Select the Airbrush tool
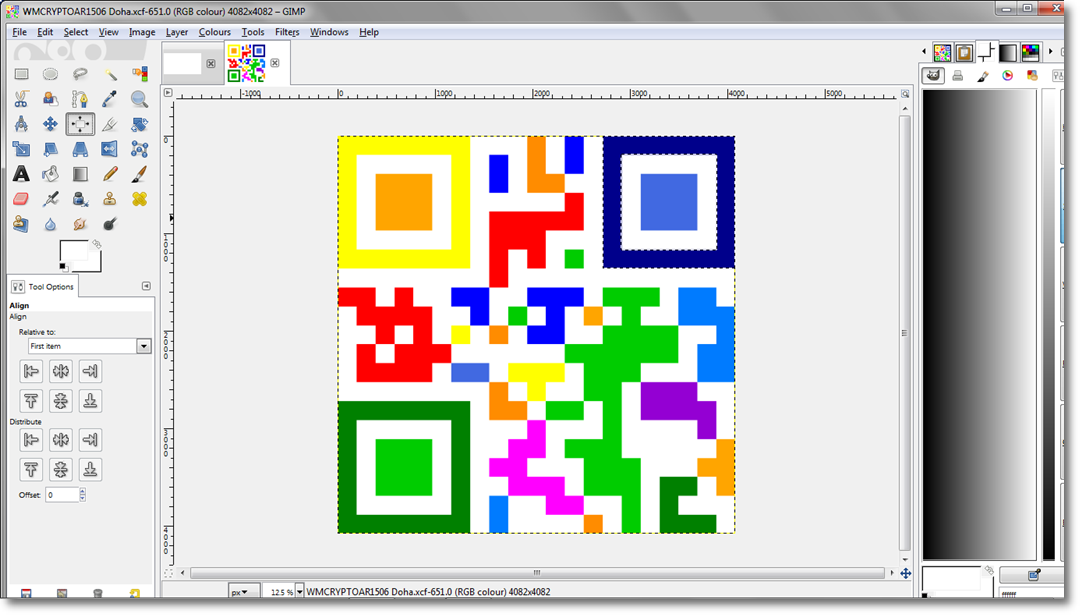 pos(50,199)
